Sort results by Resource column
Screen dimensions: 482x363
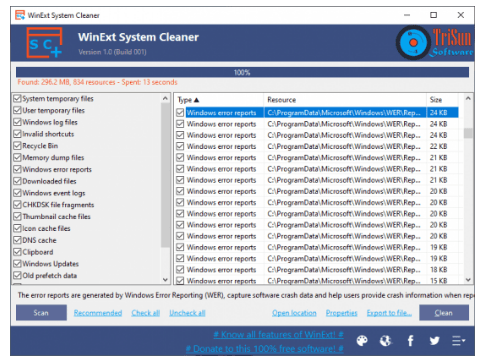coord(345,100)
